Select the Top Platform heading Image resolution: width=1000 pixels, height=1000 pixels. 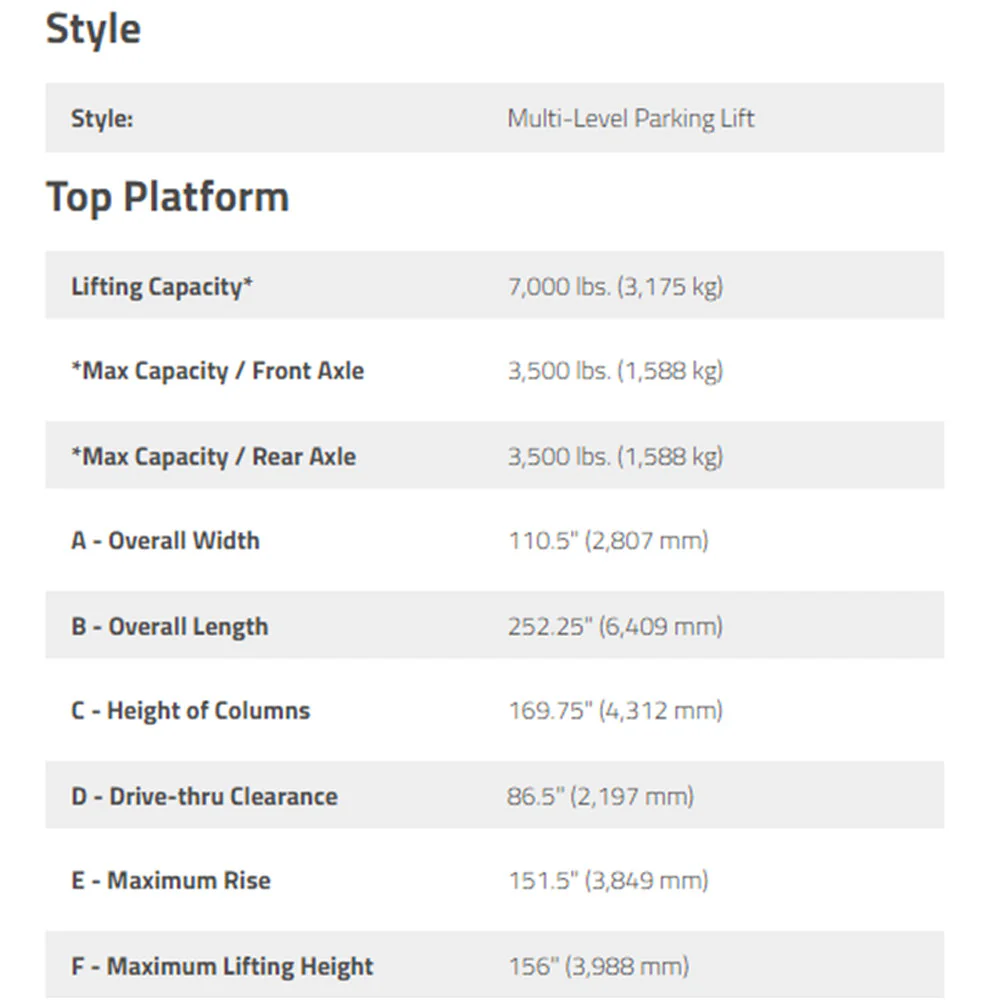(x=168, y=197)
